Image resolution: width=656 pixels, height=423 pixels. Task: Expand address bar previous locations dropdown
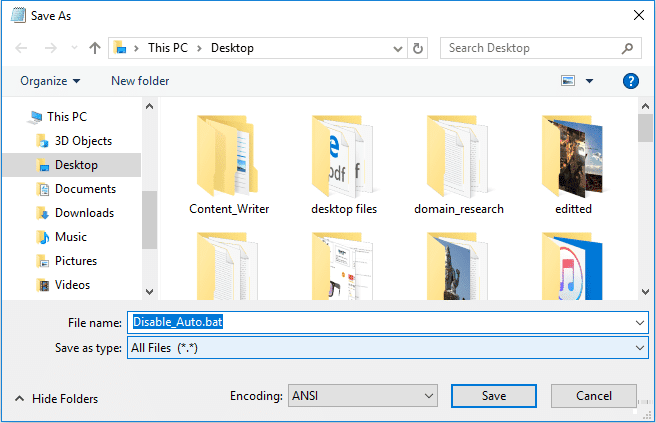pos(398,49)
